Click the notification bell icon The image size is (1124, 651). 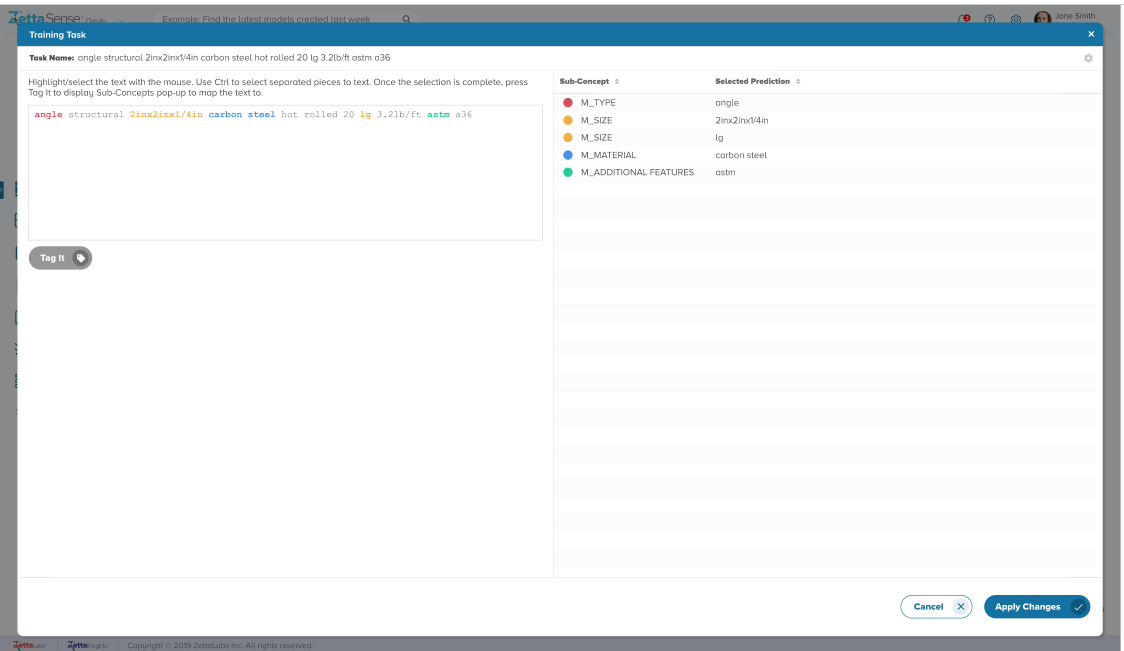tap(964, 19)
